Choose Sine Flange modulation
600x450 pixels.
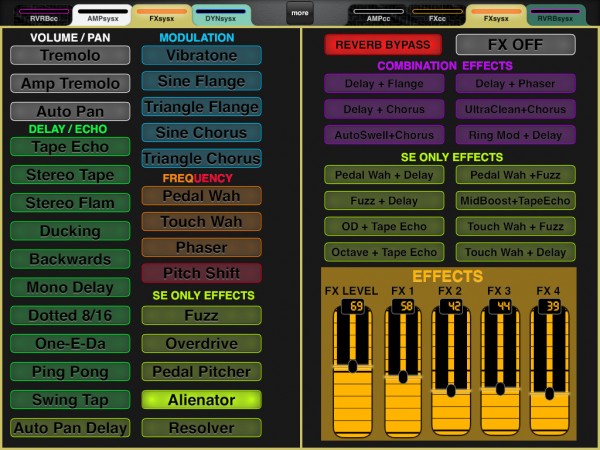tap(202, 81)
